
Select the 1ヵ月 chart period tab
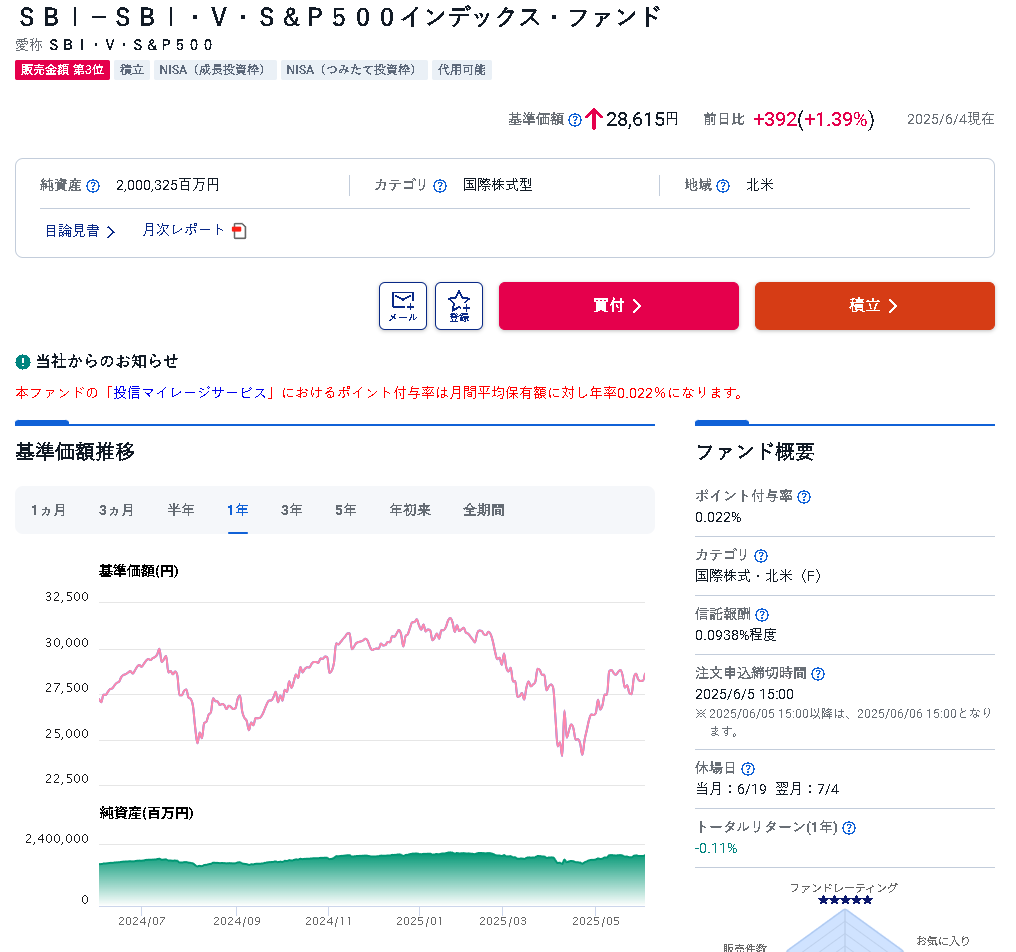(48, 510)
